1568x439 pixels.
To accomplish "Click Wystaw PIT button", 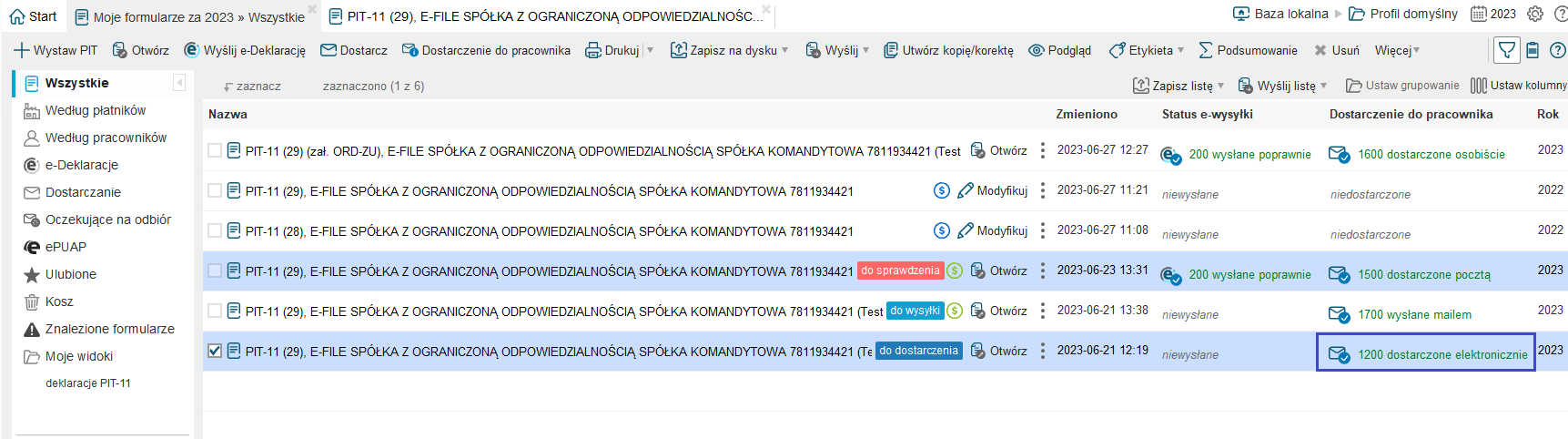I will [56, 51].
